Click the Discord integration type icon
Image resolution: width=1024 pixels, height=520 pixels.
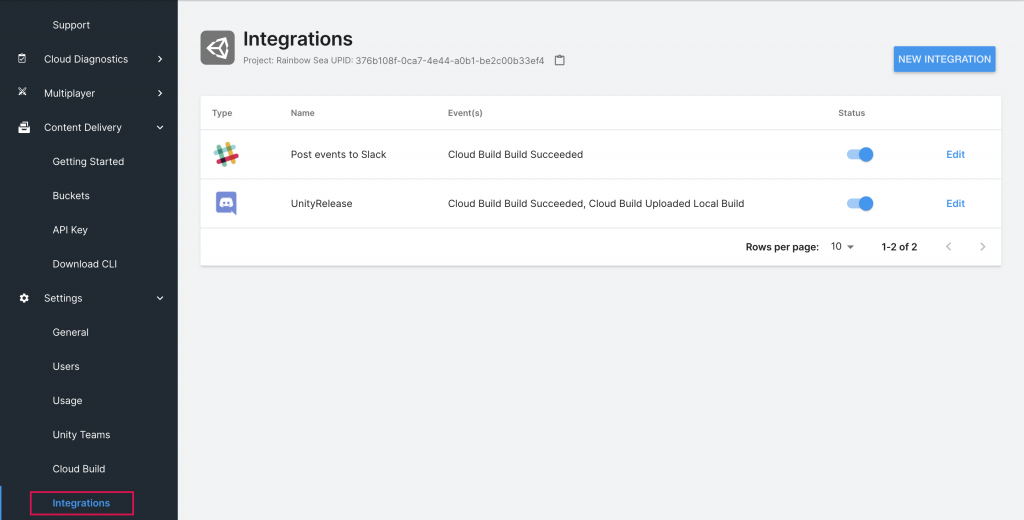click(x=226, y=203)
